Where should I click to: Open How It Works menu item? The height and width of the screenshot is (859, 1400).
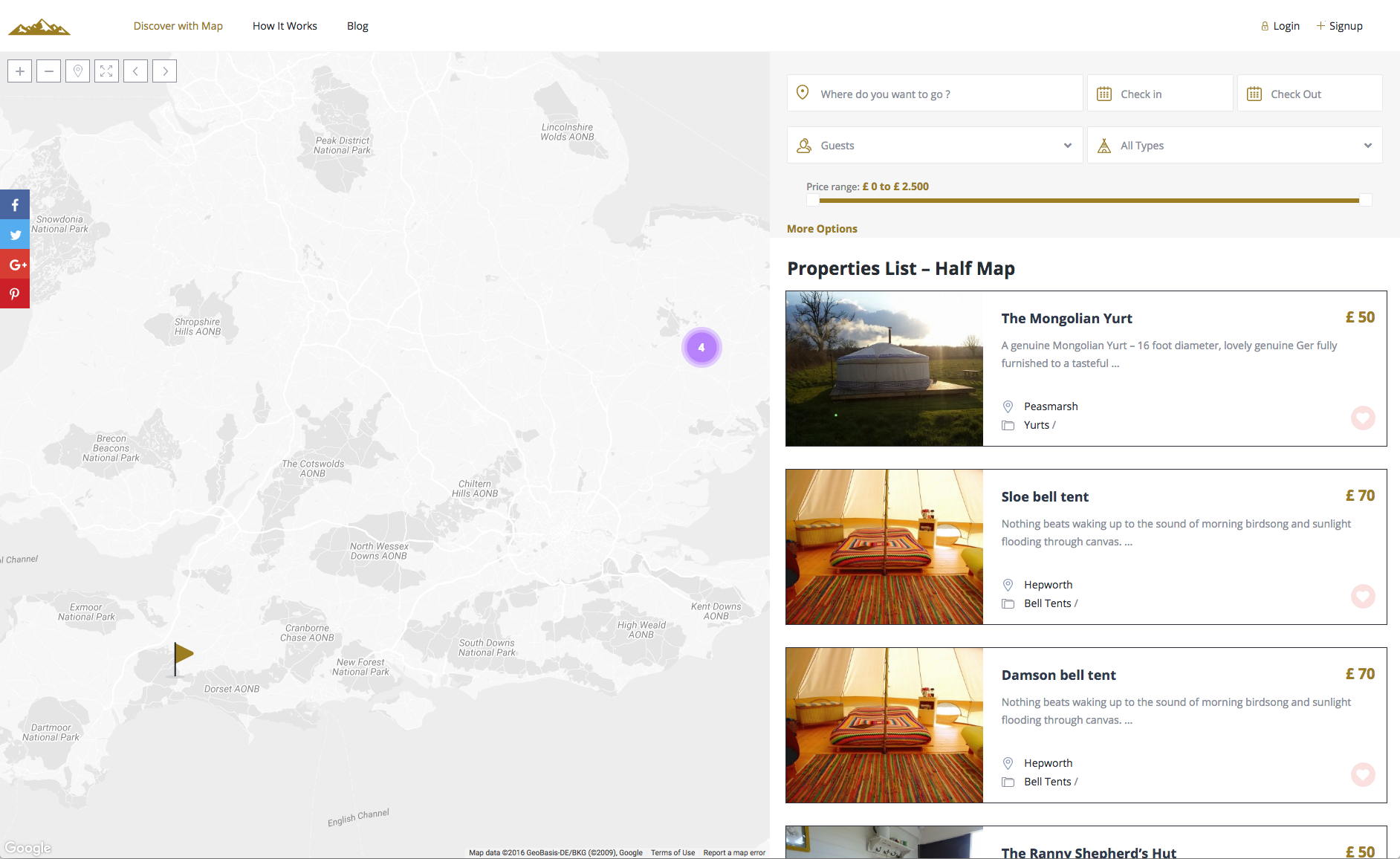tap(285, 26)
